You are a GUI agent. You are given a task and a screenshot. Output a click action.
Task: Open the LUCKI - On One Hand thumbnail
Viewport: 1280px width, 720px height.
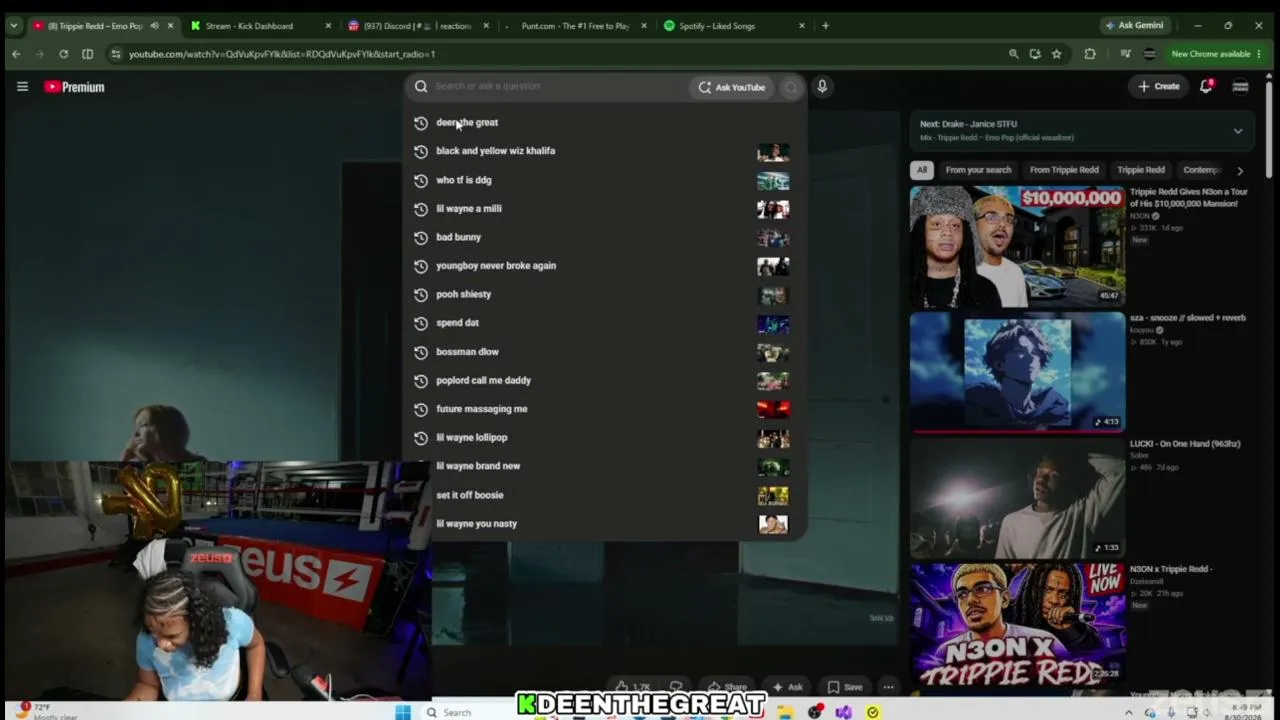coord(1017,498)
